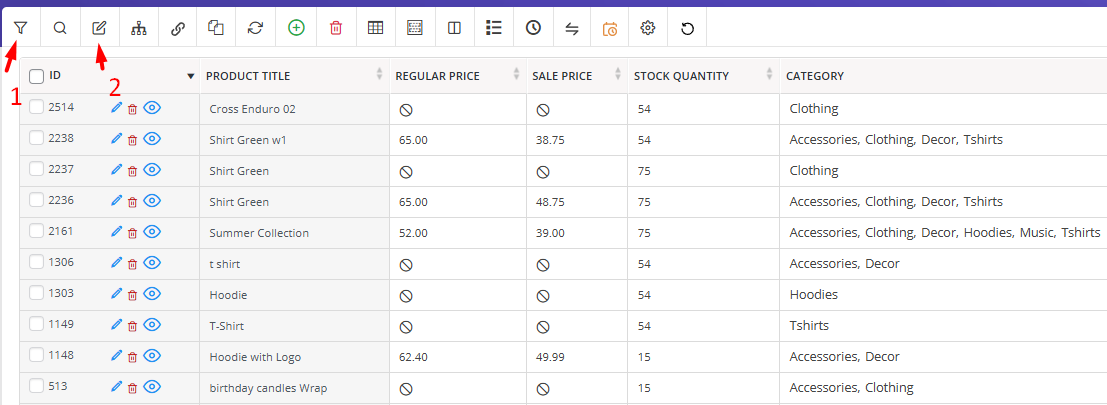Sort by Stock Quantity using sort arrows
1107x405 pixels.
pyautogui.click(x=770, y=74)
